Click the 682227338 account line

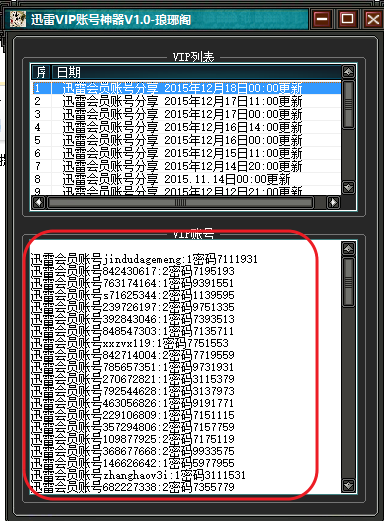[x=133, y=487]
